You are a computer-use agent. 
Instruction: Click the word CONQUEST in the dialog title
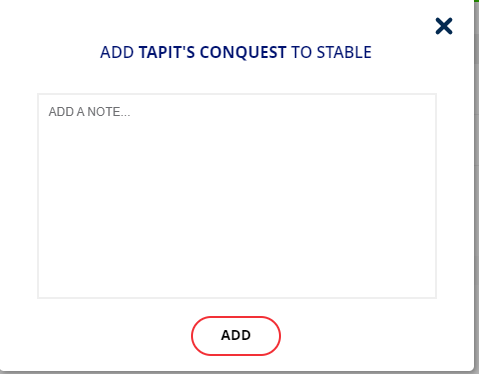(x=243, y=52)
